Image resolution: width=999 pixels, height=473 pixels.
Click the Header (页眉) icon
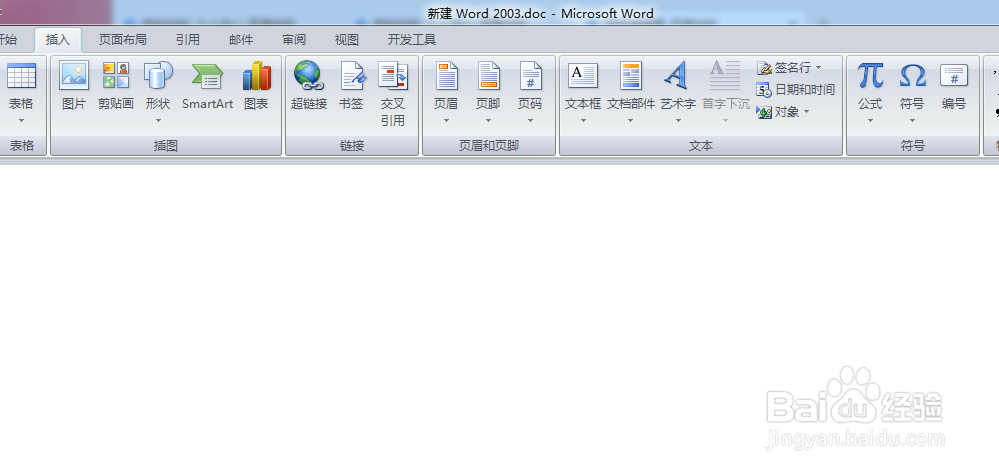tap(446, 76)
